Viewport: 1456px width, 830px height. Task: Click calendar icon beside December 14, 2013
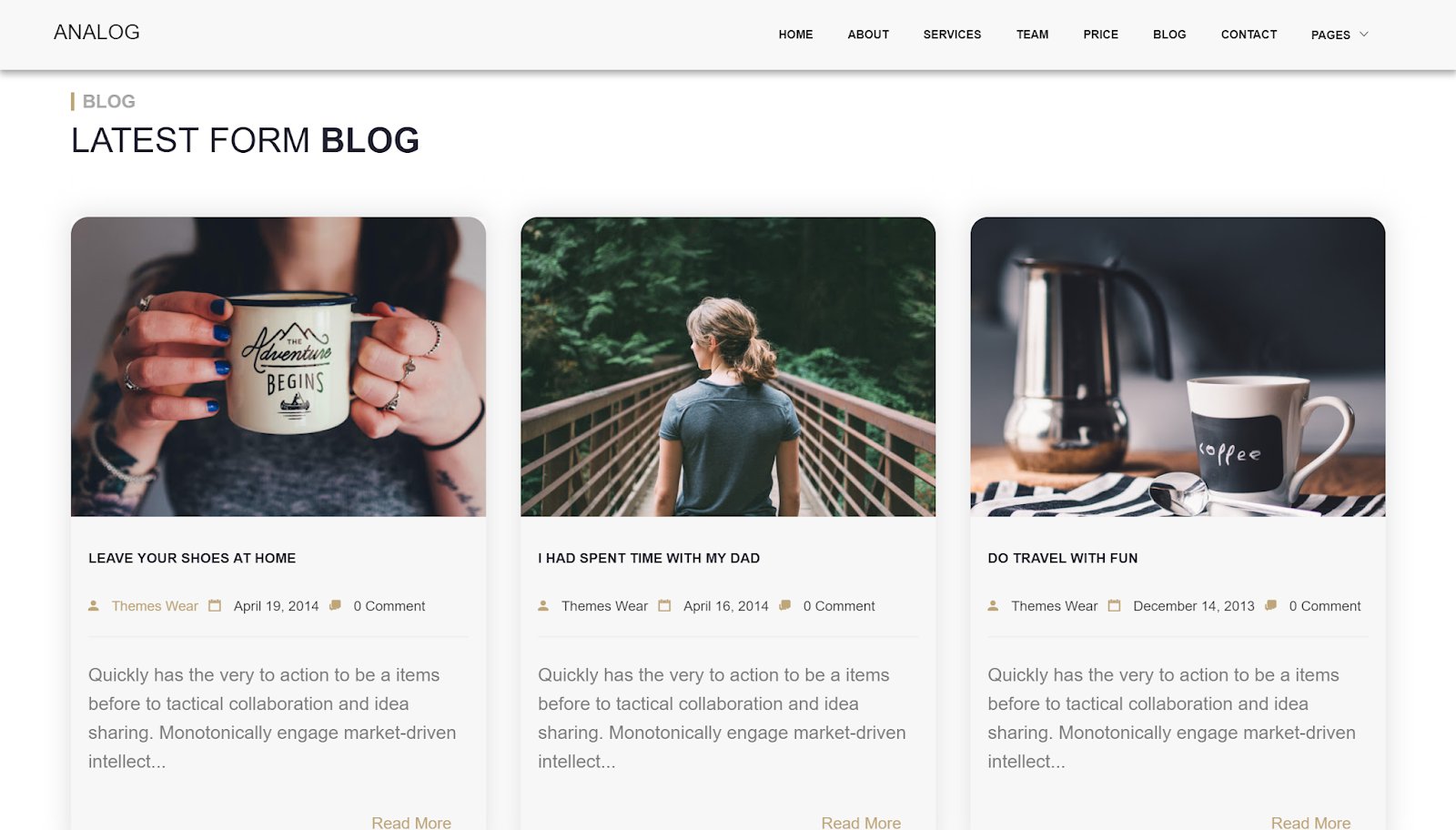tap(1114, 606)
